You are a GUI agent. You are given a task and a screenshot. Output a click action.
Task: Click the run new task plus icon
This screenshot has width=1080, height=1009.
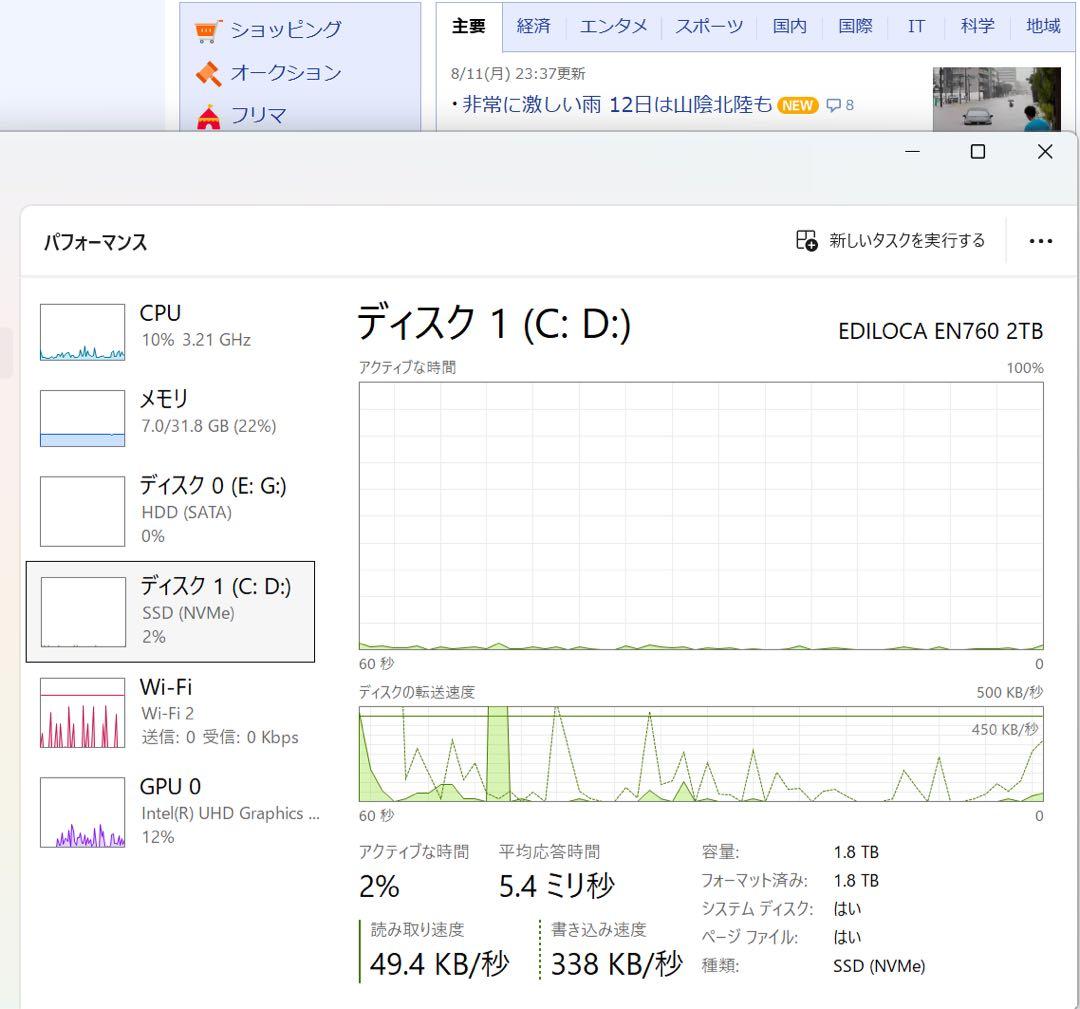coord(805,240)
